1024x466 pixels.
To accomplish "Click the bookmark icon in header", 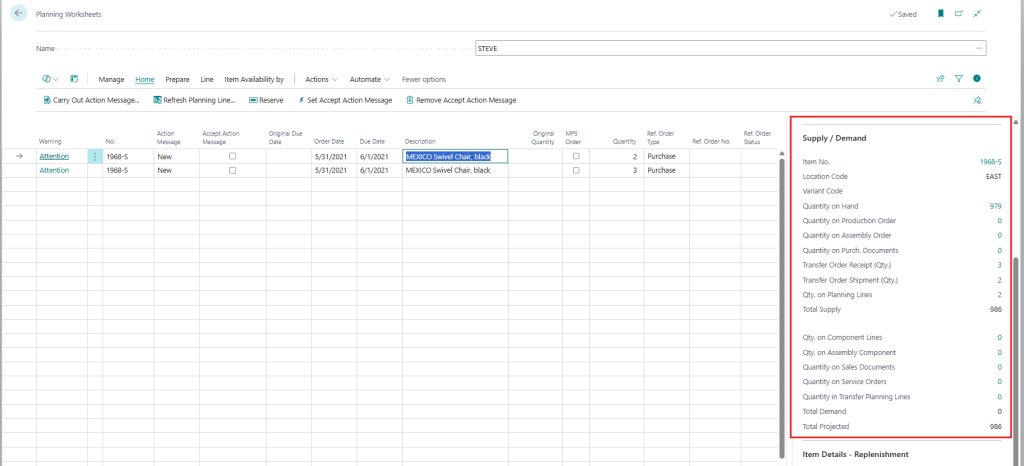I will [x=940, y=14].
